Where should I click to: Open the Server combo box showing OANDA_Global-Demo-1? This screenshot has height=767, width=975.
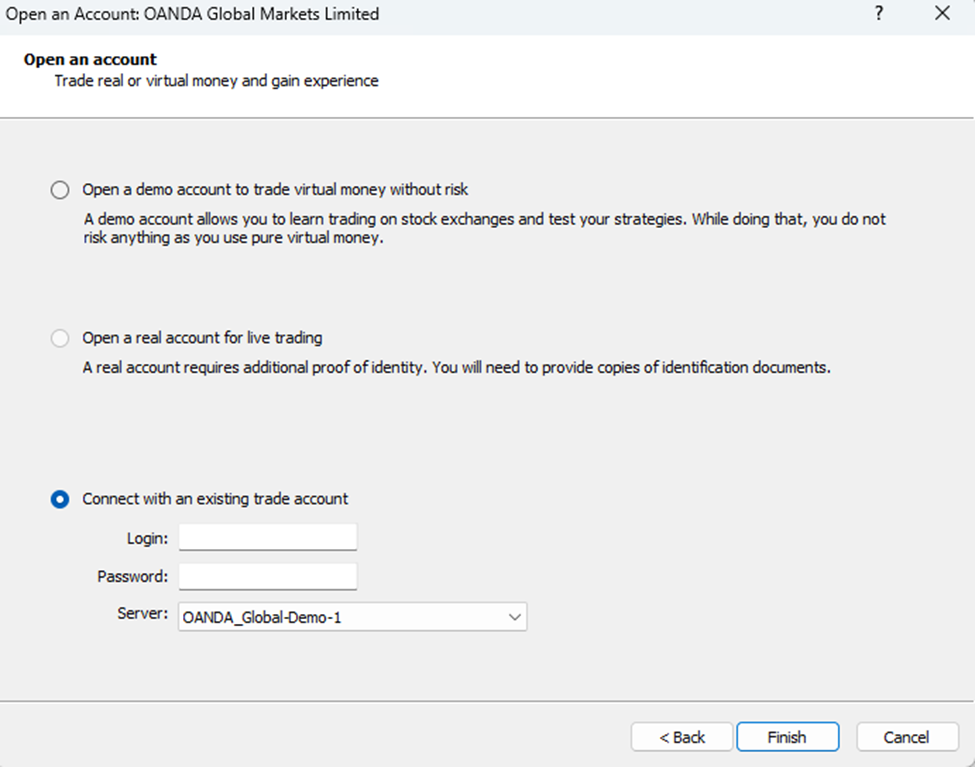340,617
